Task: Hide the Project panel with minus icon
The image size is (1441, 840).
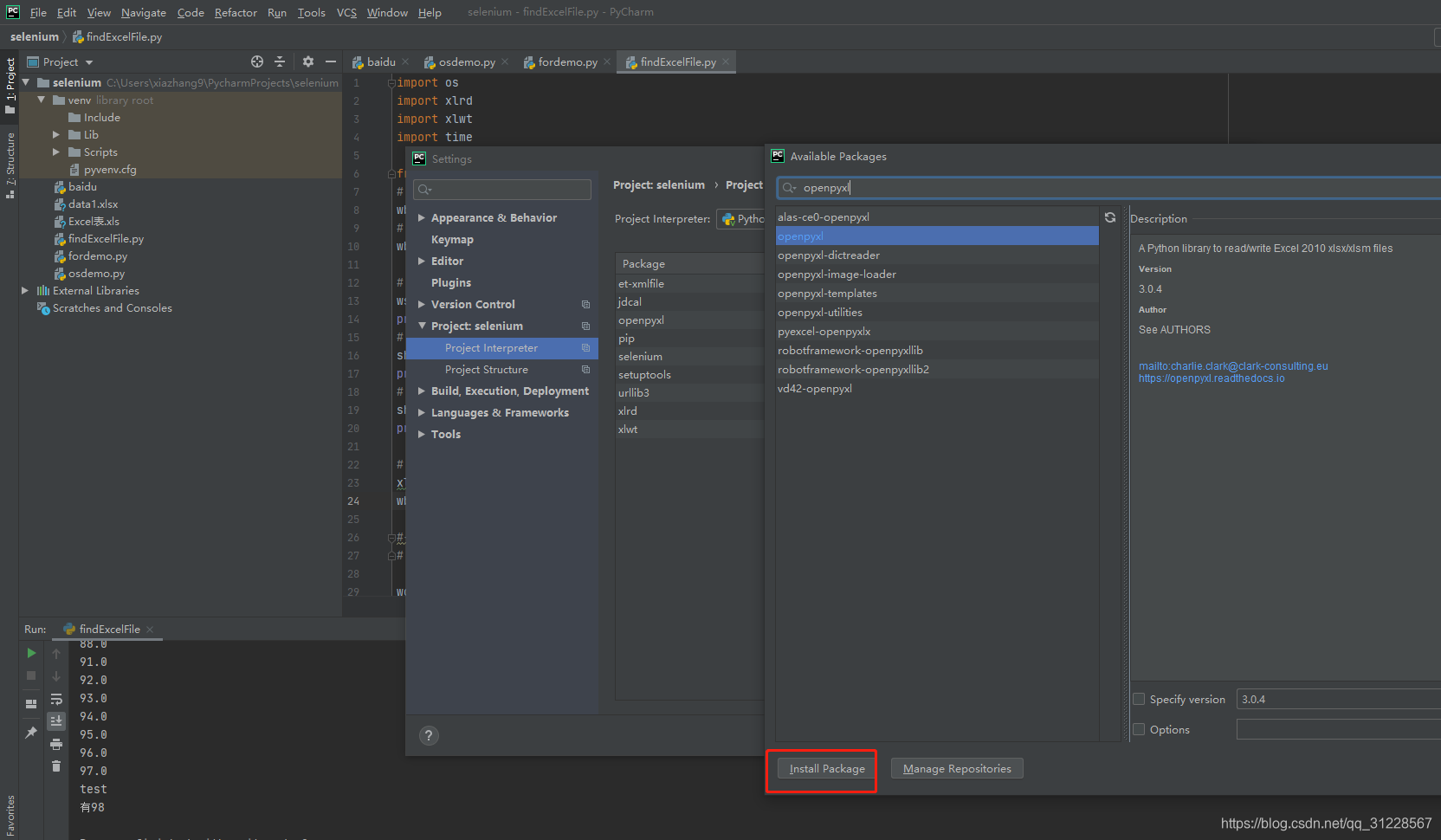Action: (330, 61)
